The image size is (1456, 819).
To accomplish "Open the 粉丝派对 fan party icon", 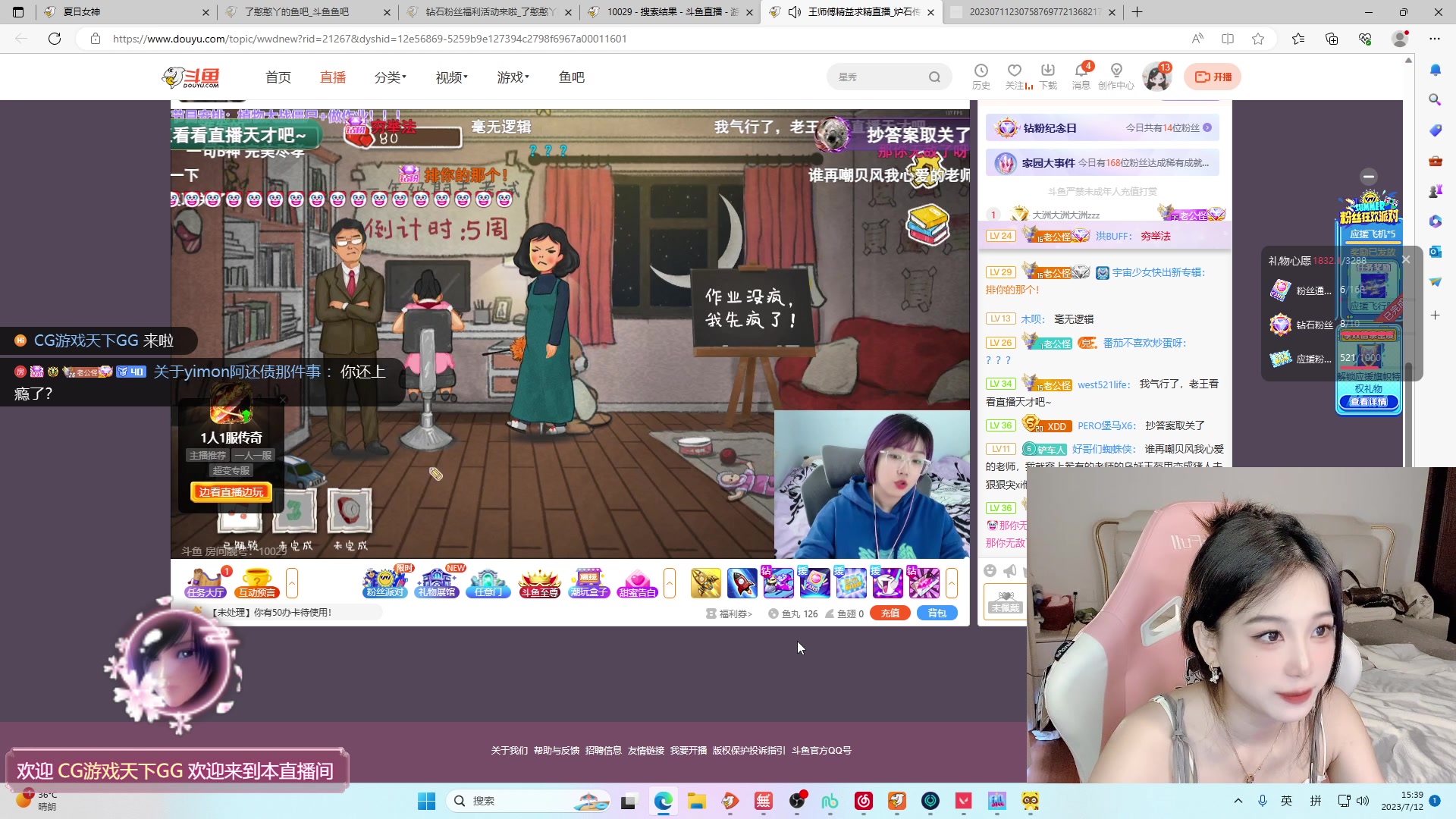I will pos(385,583).
